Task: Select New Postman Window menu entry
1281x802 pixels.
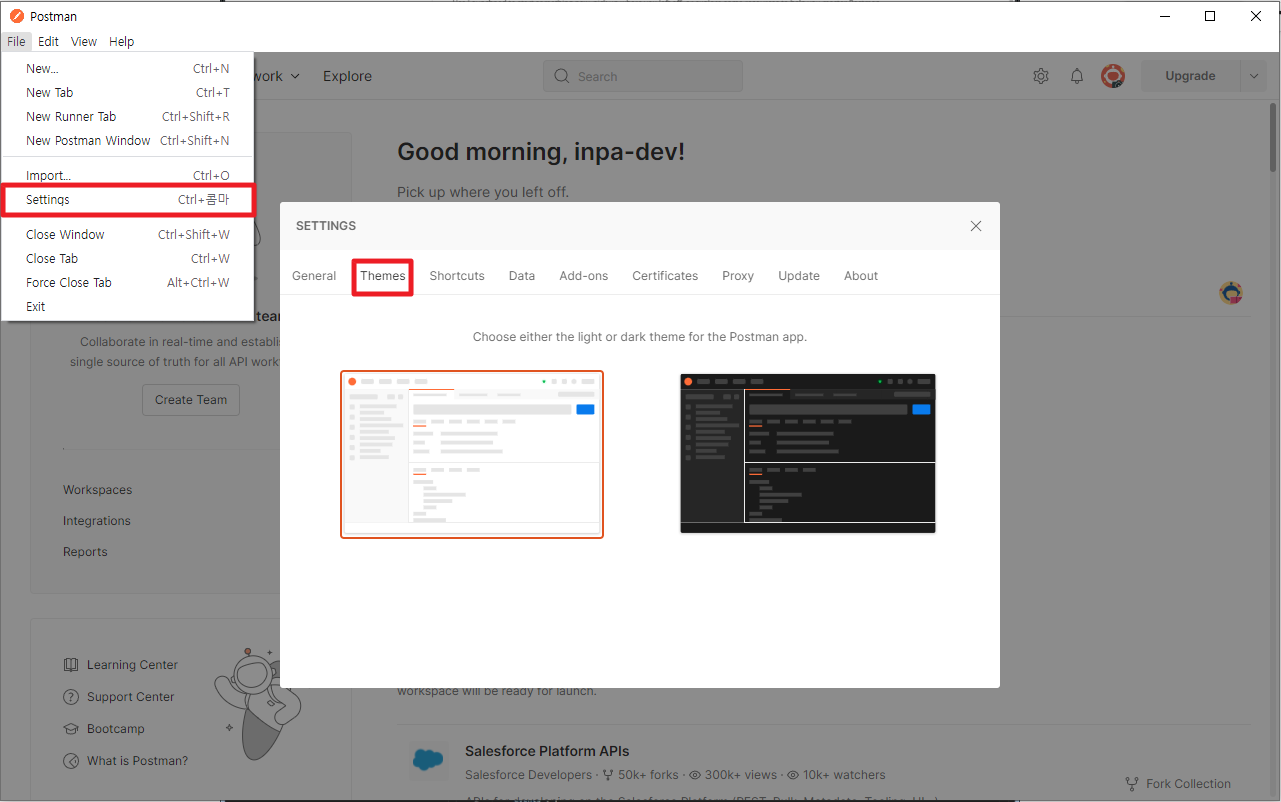Action: (128, 141)
